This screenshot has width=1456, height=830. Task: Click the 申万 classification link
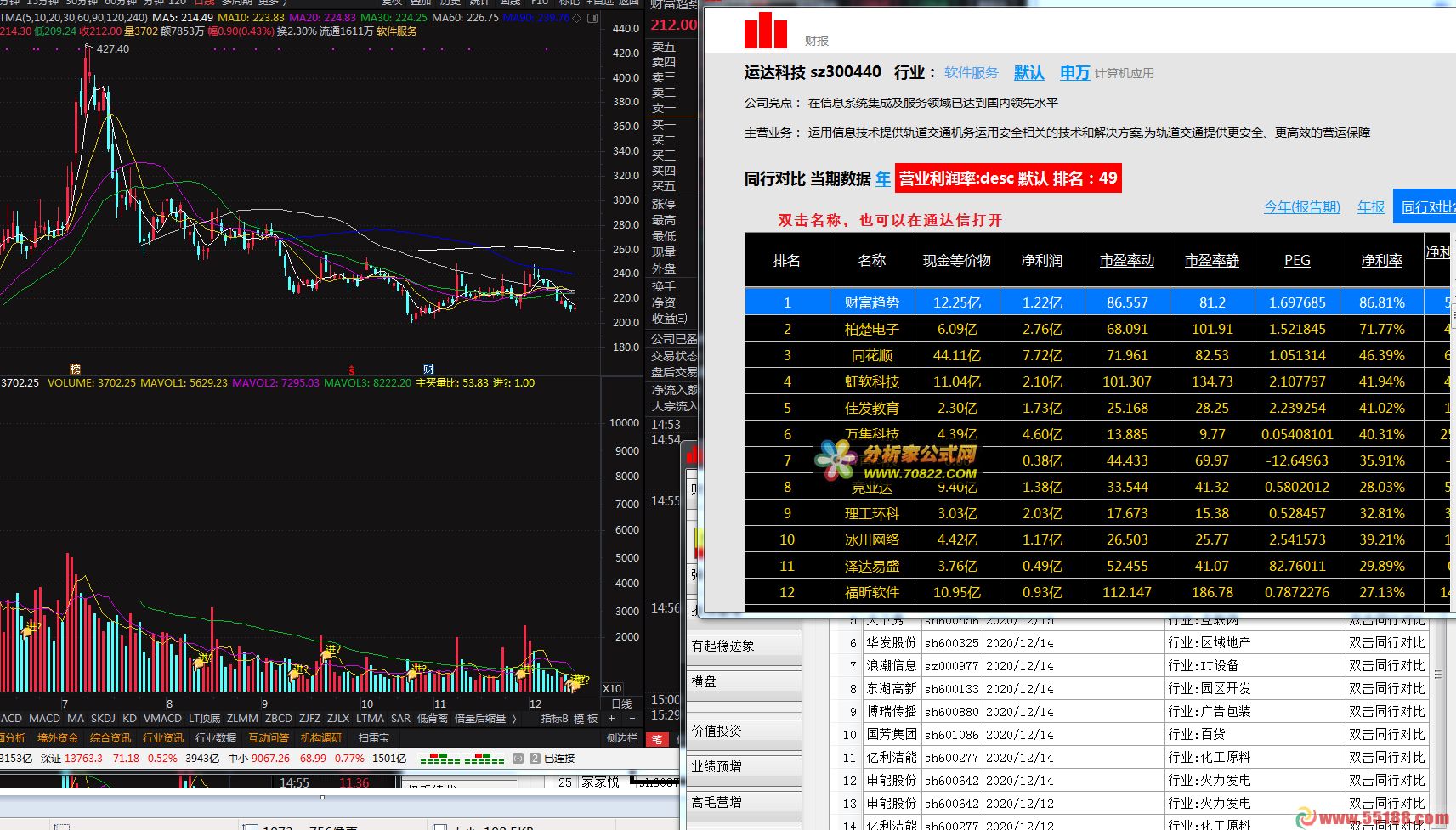[1074, 73]
